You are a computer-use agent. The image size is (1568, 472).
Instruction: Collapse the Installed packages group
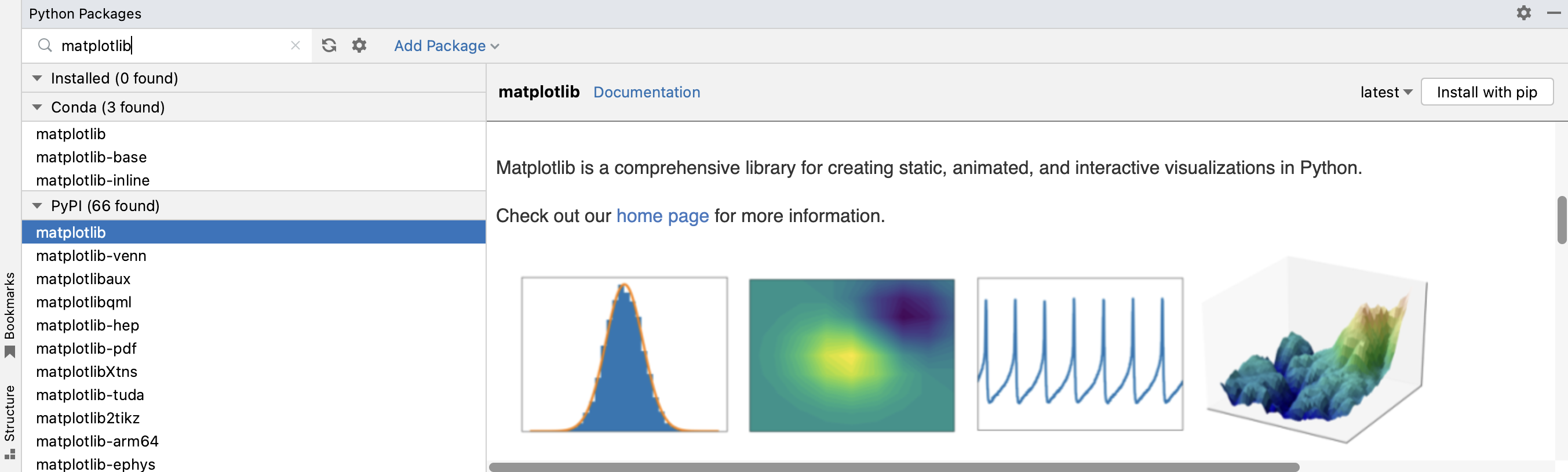point(37,78)
